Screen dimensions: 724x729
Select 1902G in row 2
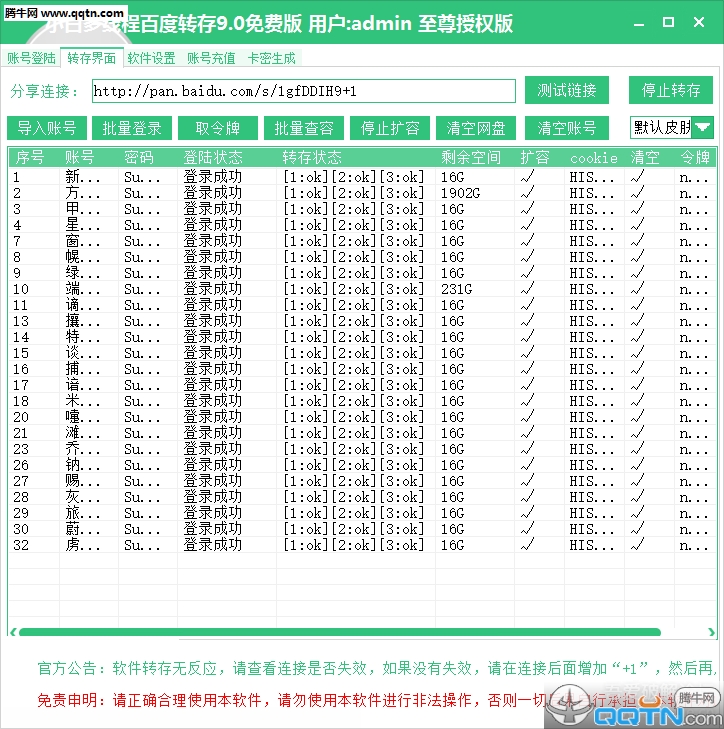(460, 193)
